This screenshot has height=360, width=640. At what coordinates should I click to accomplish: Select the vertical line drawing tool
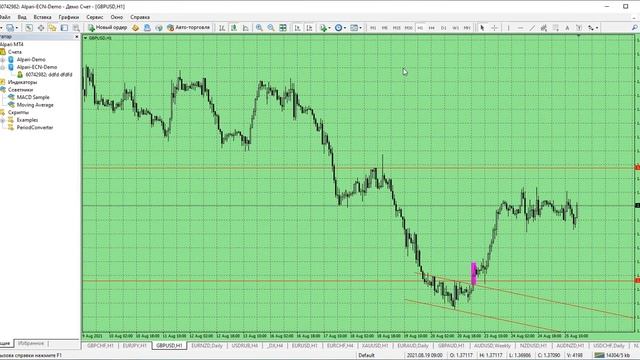point(508,28)
